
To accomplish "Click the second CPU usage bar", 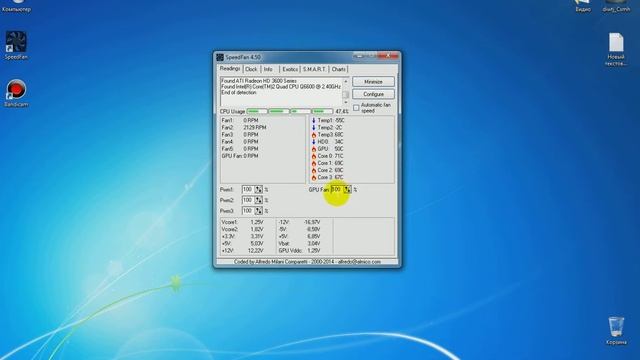I will coord(279,111).
